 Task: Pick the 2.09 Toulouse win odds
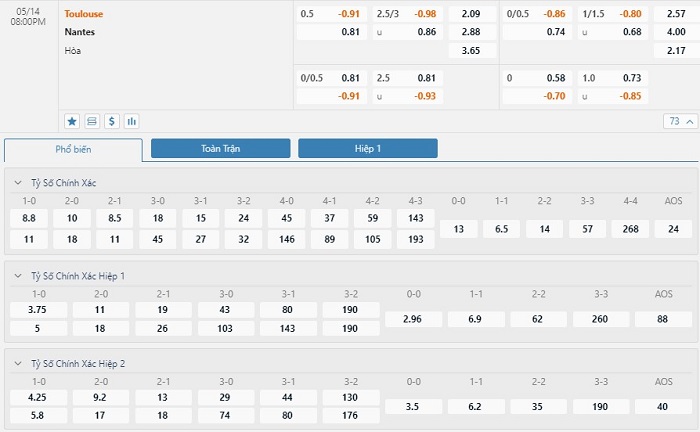[x=472, y=14]
